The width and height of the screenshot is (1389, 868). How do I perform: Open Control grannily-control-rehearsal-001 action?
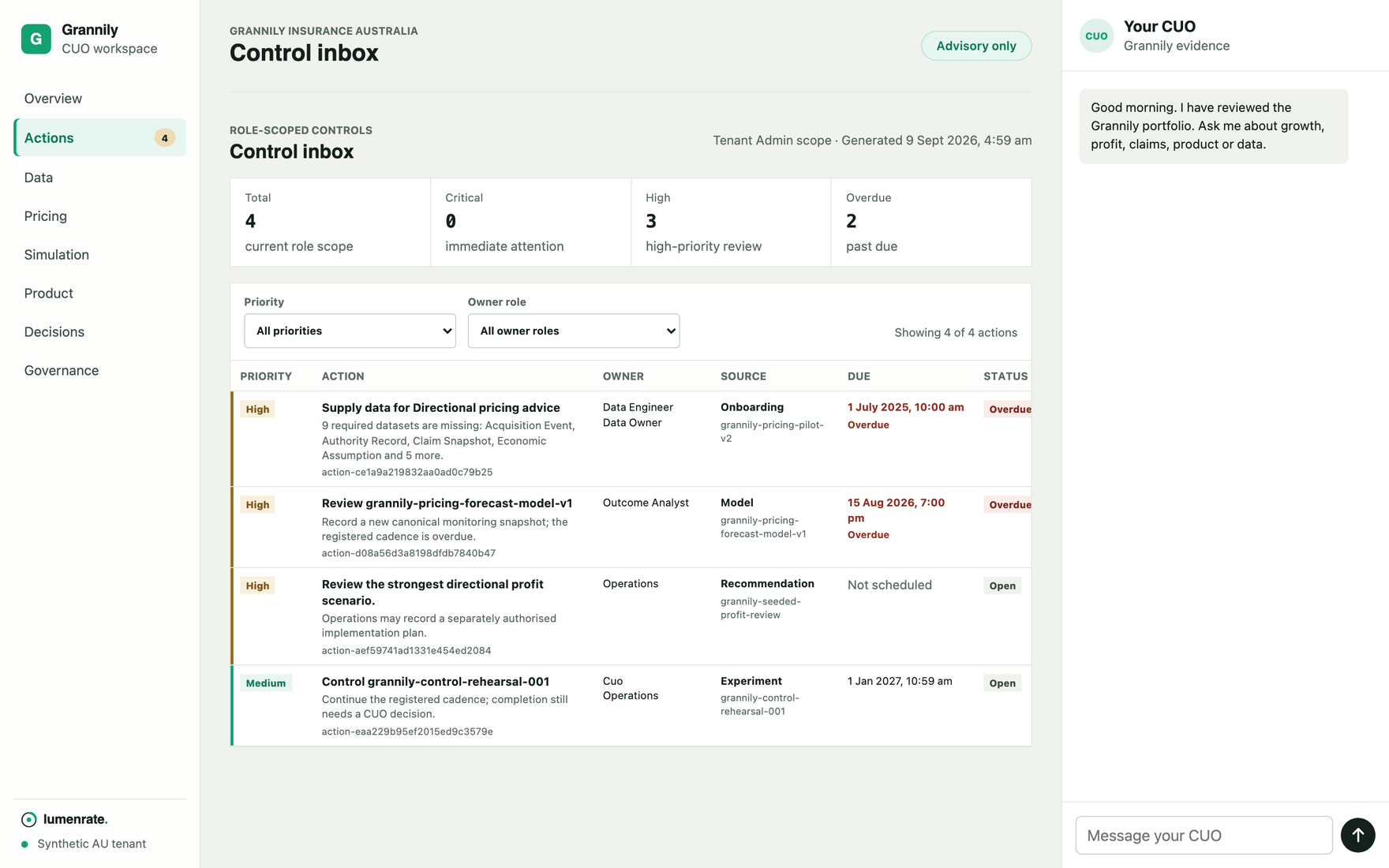[435, 682]
